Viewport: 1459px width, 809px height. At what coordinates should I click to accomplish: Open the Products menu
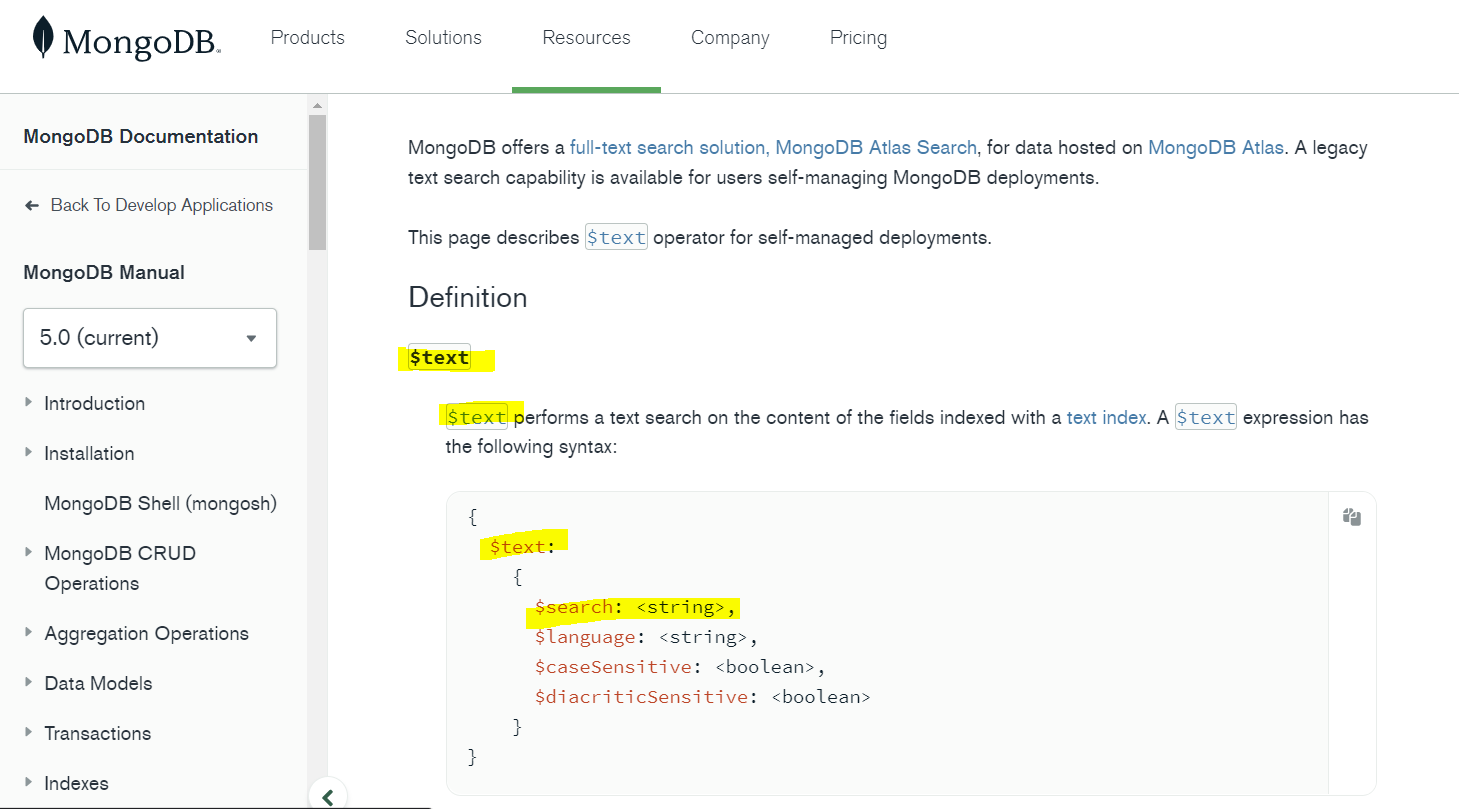(x=308, y=38)
